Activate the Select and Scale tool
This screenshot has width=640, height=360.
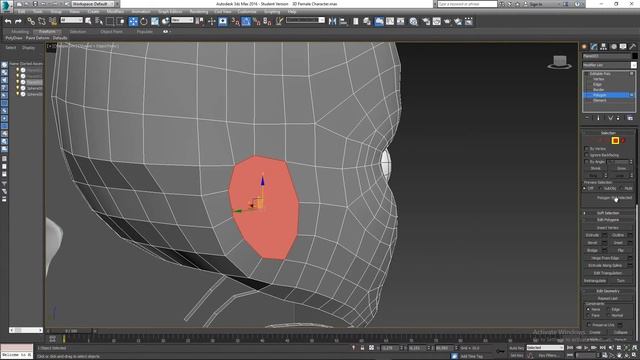tap(155, 21)
